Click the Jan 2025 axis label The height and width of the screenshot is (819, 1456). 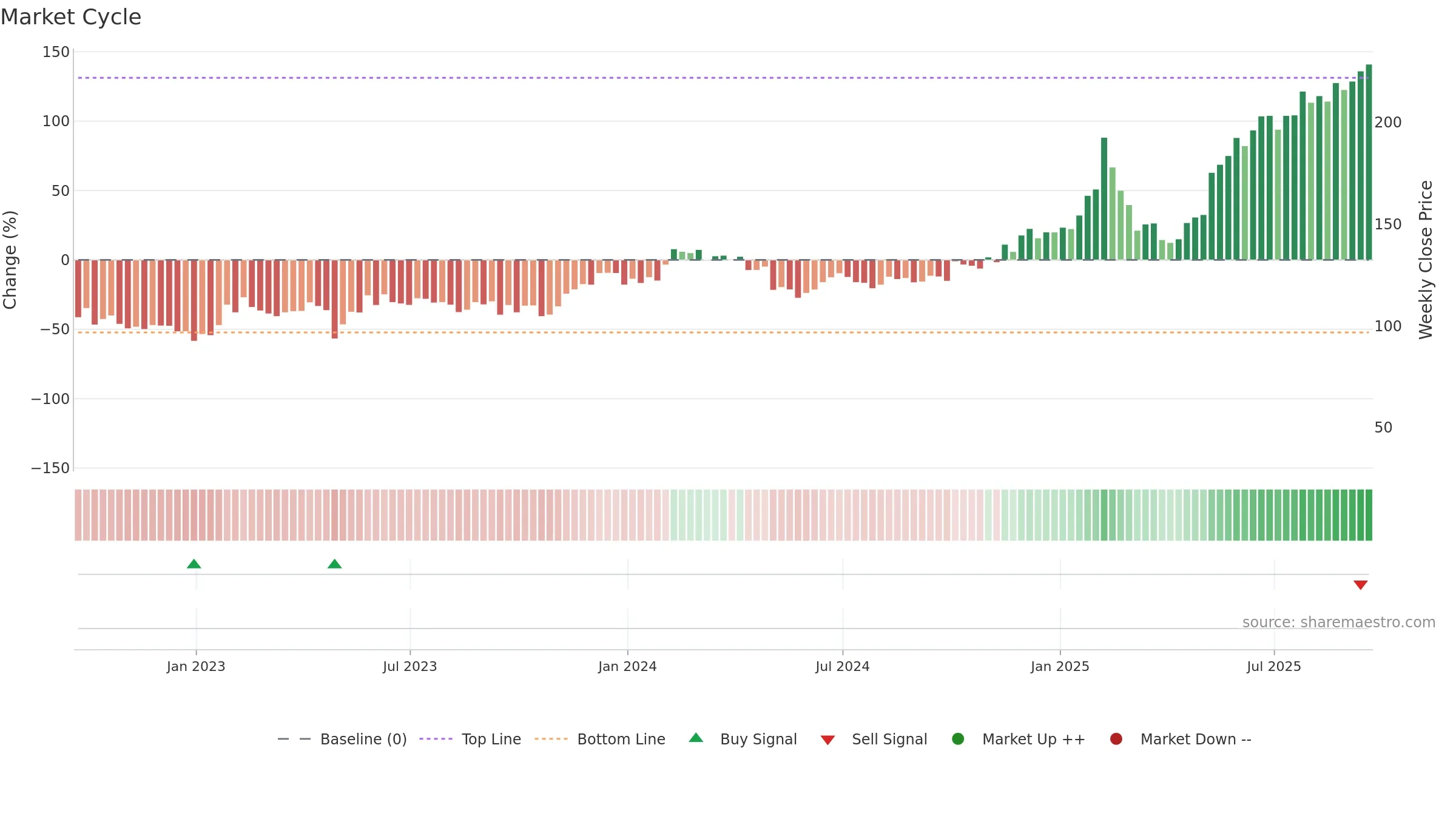[1060, 666]
